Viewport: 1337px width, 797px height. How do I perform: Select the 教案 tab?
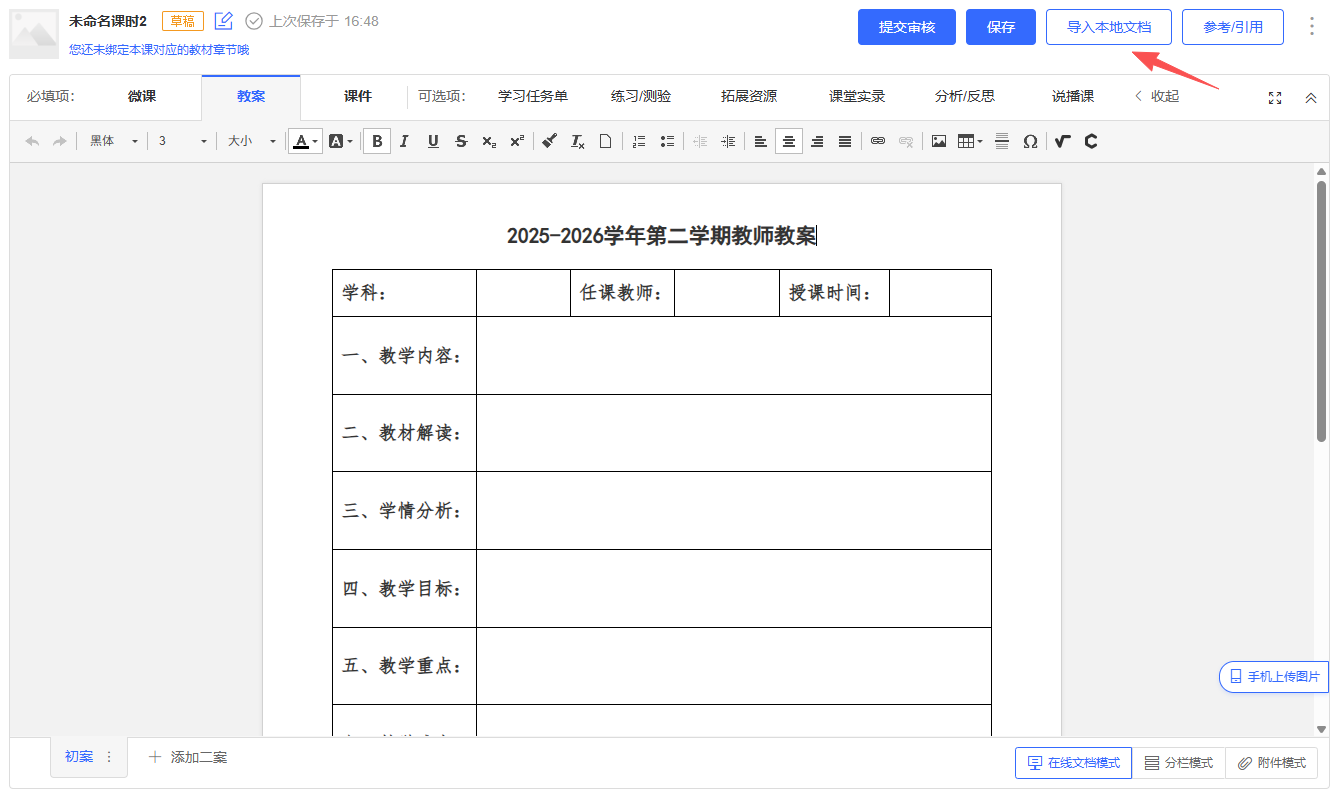click(x=251, y=97)
